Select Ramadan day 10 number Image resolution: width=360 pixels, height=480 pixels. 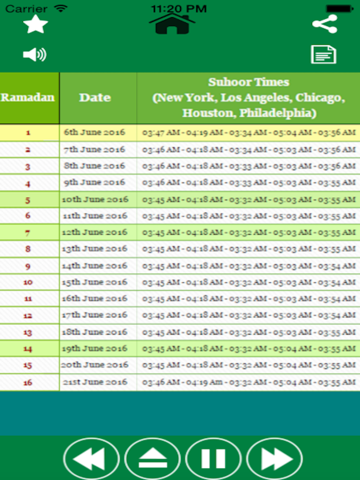click(28, 282)
